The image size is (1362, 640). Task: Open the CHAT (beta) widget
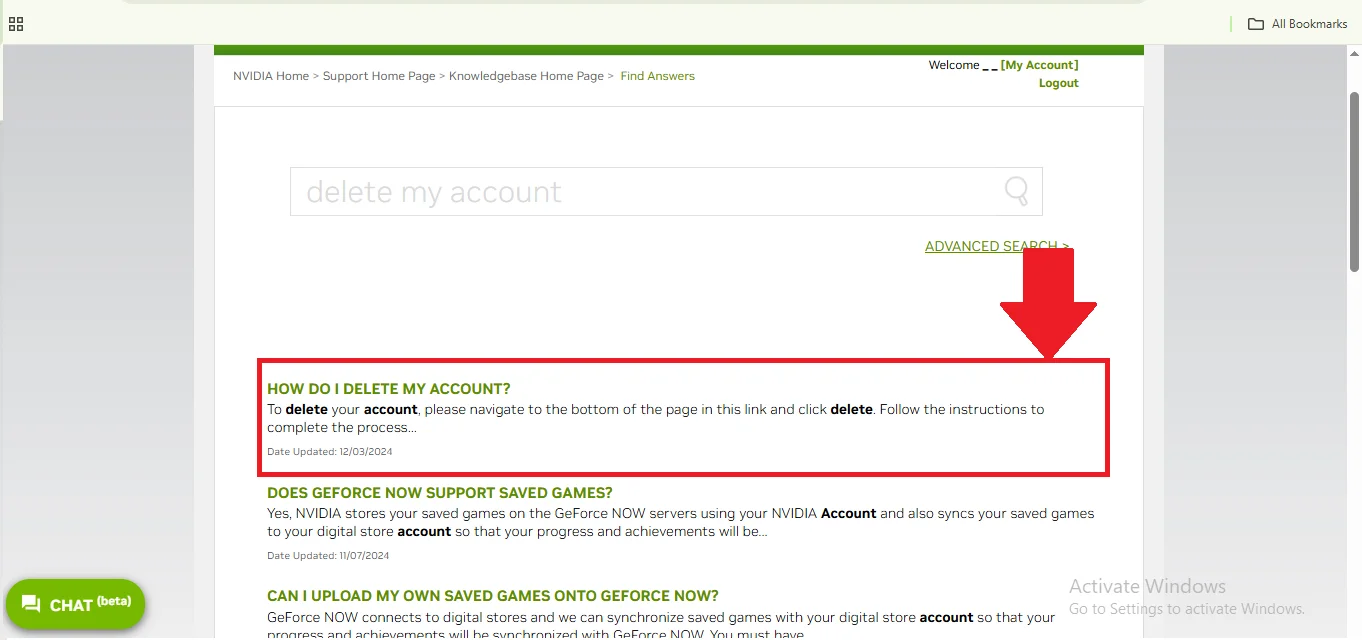tap(76, 604)
